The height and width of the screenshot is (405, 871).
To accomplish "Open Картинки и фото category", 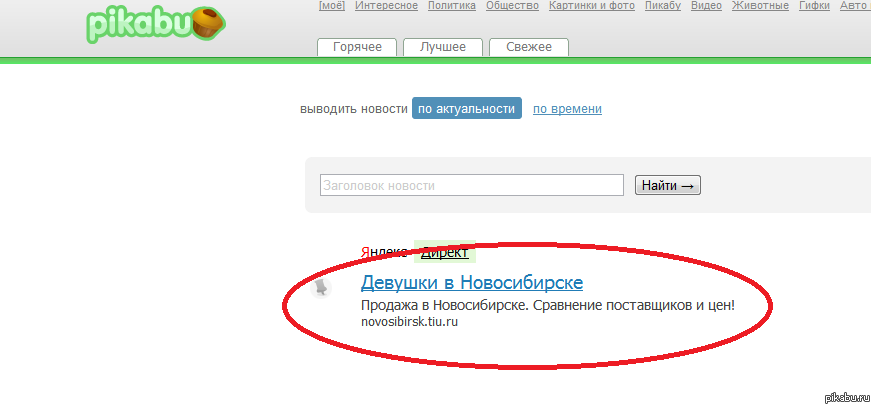I will 592,6.
